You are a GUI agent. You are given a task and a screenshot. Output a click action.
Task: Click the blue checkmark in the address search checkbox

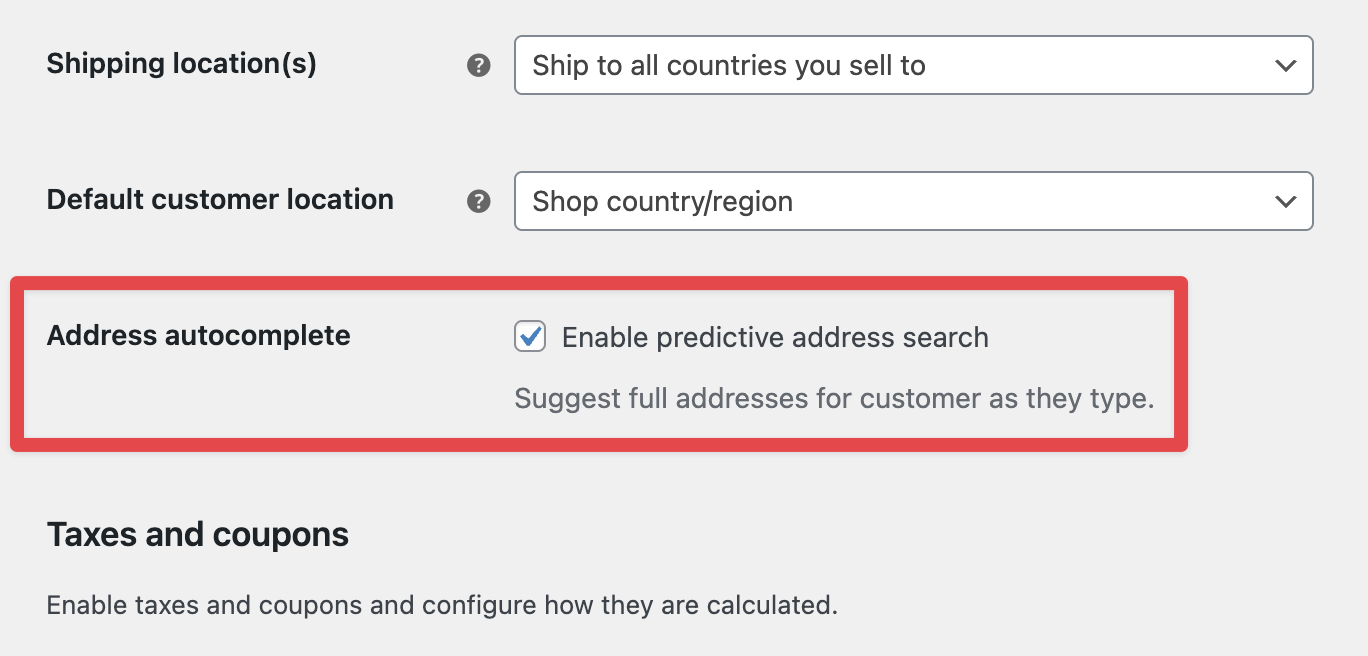(x=531, y=336)
